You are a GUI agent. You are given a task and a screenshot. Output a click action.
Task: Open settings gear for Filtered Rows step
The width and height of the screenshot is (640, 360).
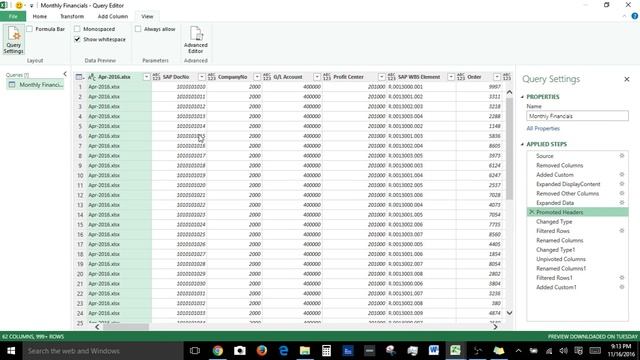[622, 231]
